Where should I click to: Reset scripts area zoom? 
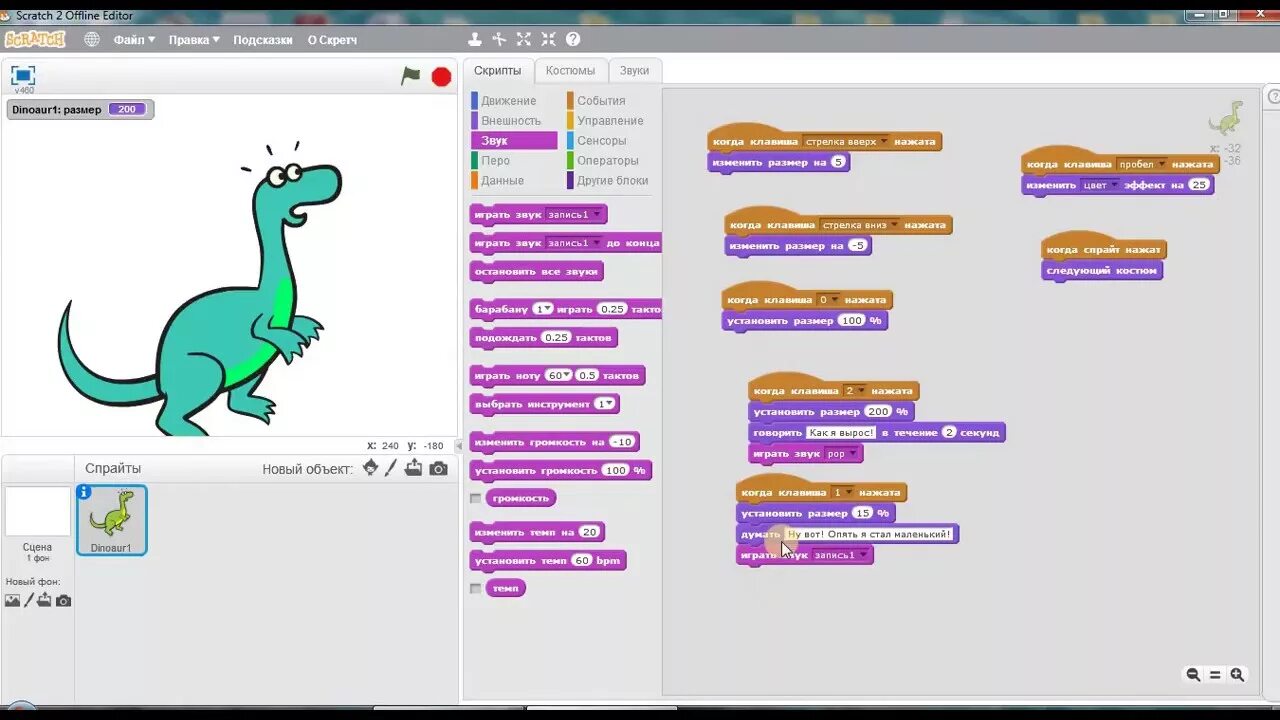click(1215, 675)
